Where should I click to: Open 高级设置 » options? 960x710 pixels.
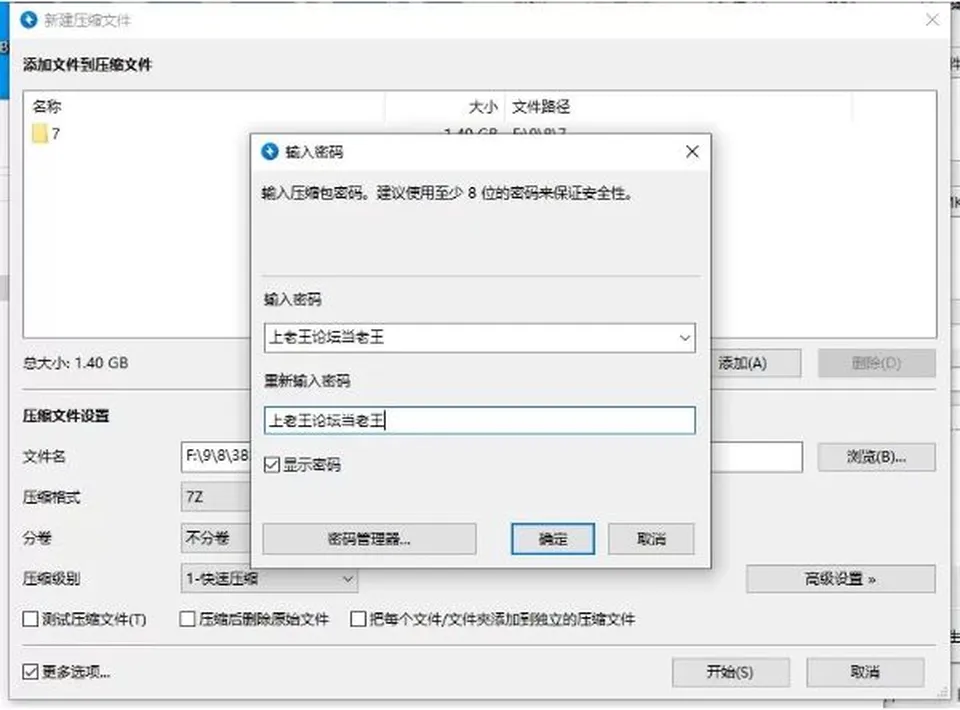click(841, 578)
